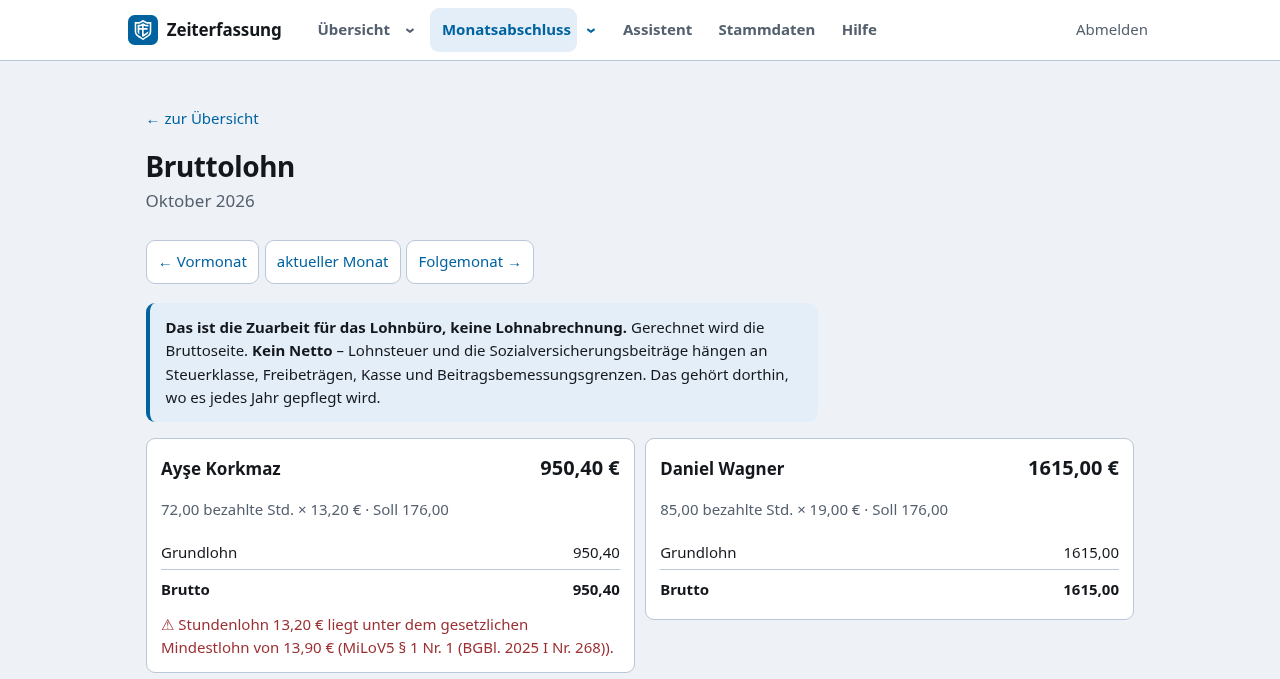Click the Zeiterfassung shield logo icon
Screen dimensions: 1280x679
(x=143, y=30)
